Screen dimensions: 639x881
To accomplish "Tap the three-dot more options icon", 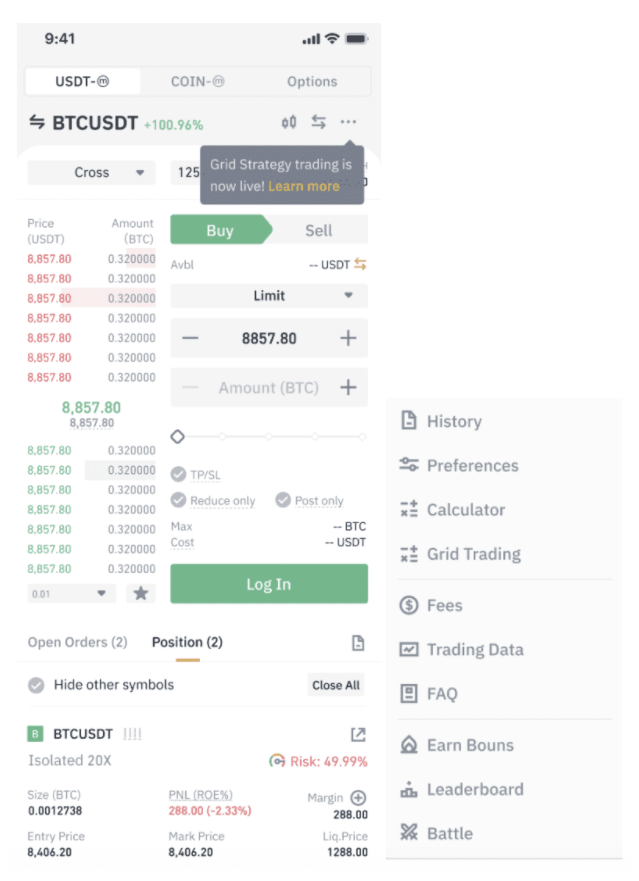I will (x=348, y=122).
